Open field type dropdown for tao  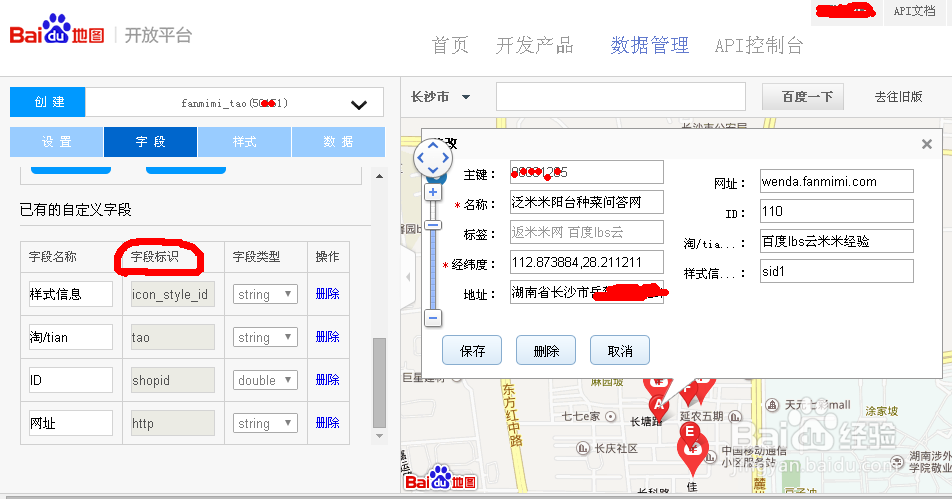pyautogui.click(x=265, y=338)
